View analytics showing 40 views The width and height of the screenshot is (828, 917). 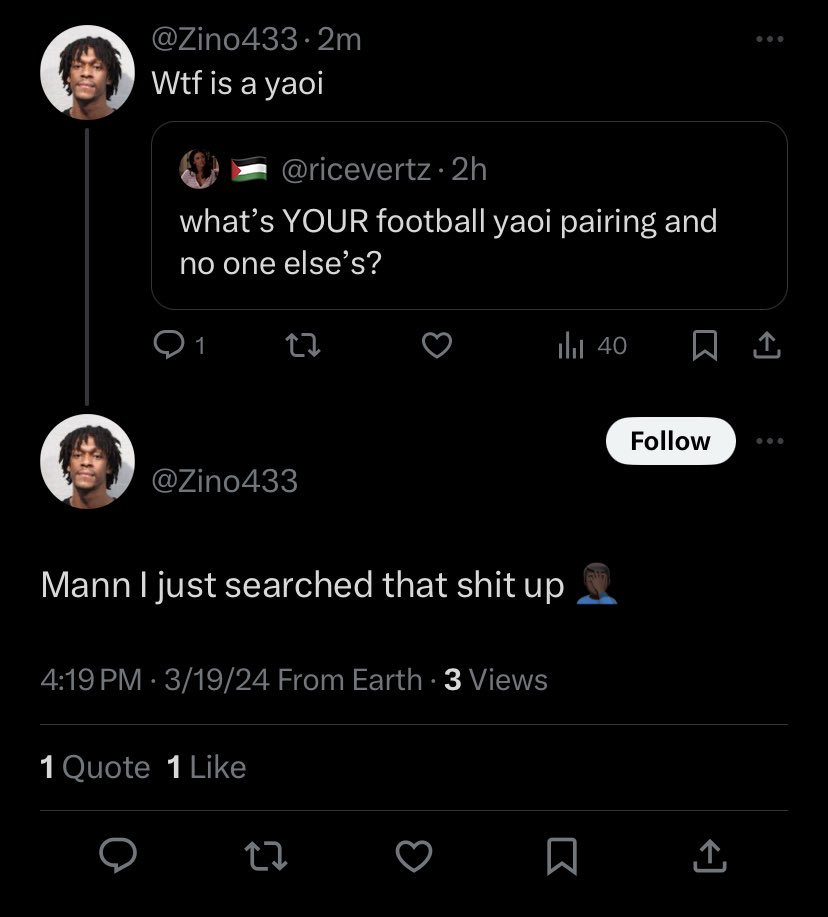[x=591, y=345]
